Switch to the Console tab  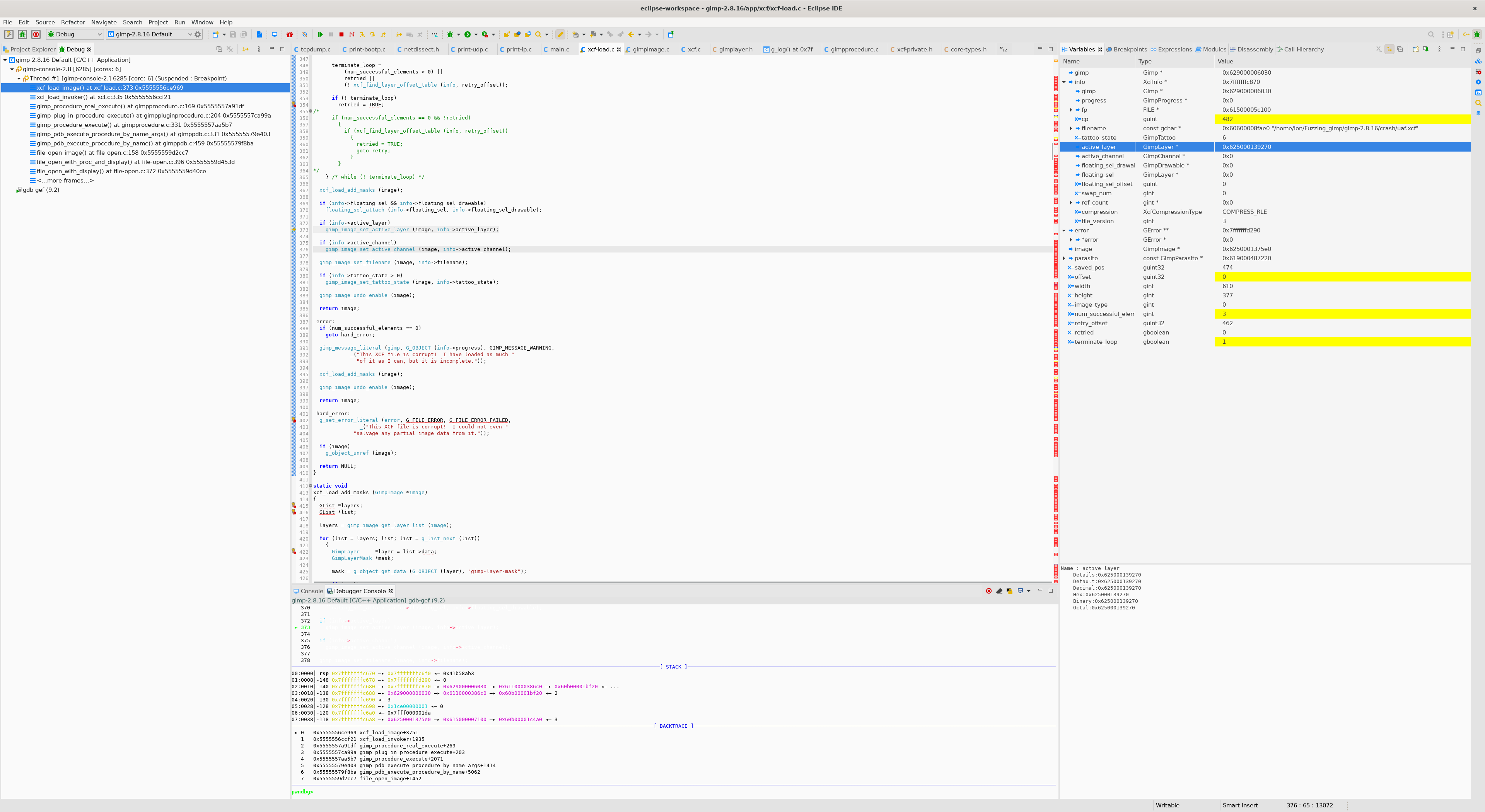pos(308,591)
